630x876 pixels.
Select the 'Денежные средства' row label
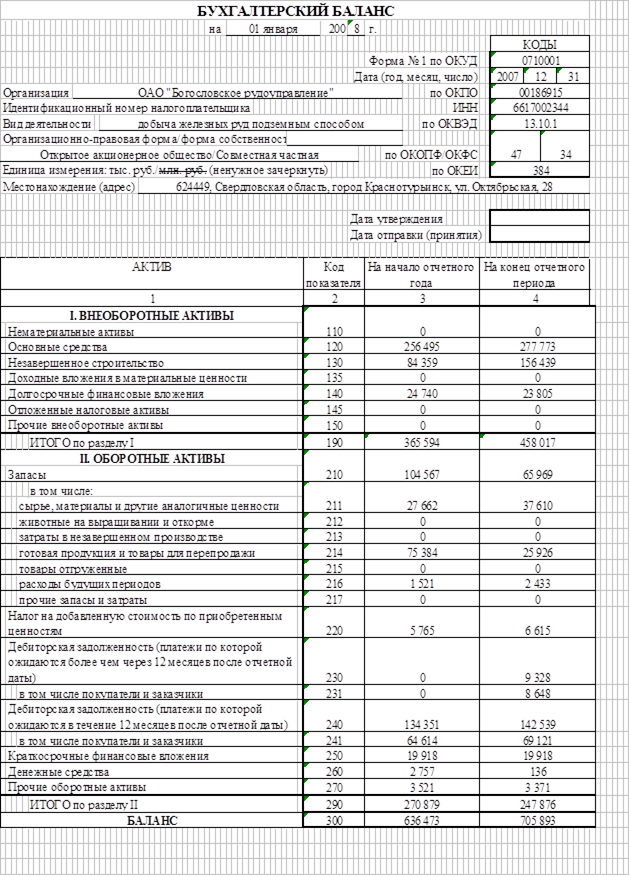(x=59, y=772)
